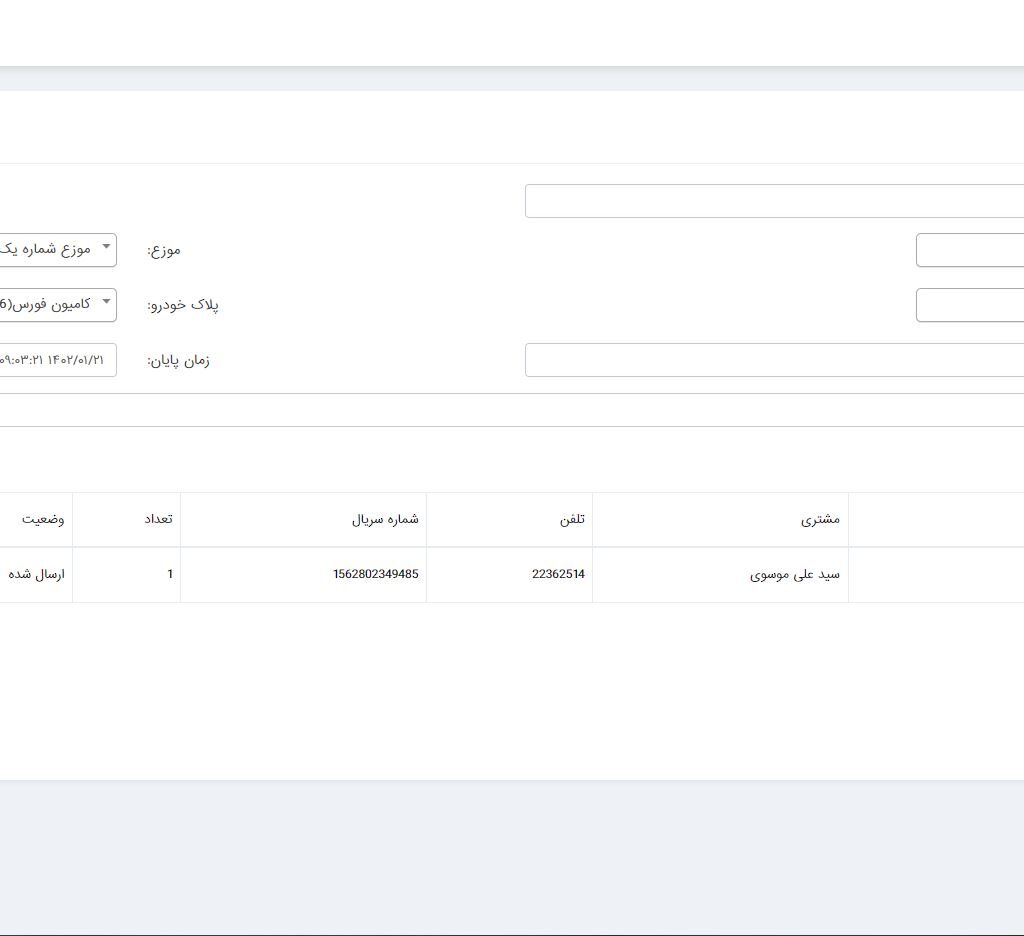The image size is (1024, 936).
Task: Click the ارسال شده status cell
Action: point(37,575)
